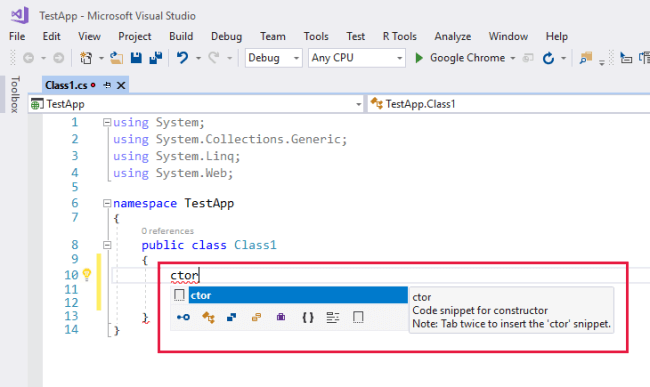Collapse the namespace TestApp block
650x387 pixels.
pos(107,203)
